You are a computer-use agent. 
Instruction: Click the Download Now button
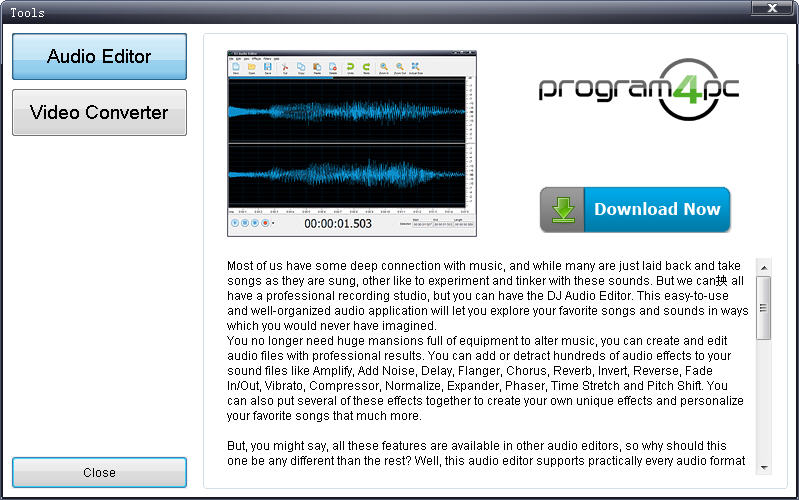click(635, 209)
